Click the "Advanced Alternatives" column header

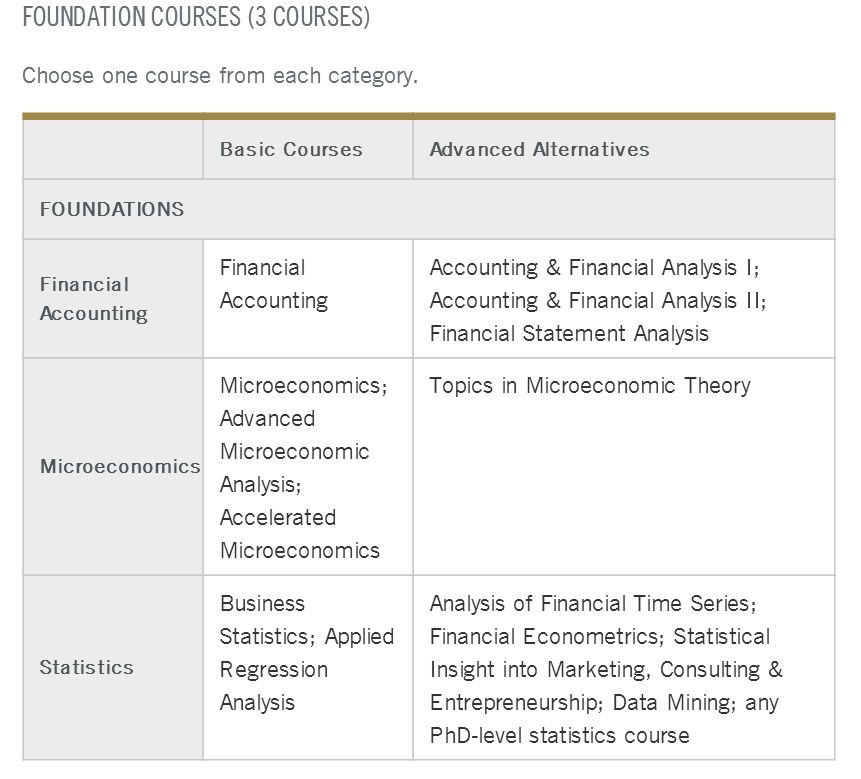[539, 149]
